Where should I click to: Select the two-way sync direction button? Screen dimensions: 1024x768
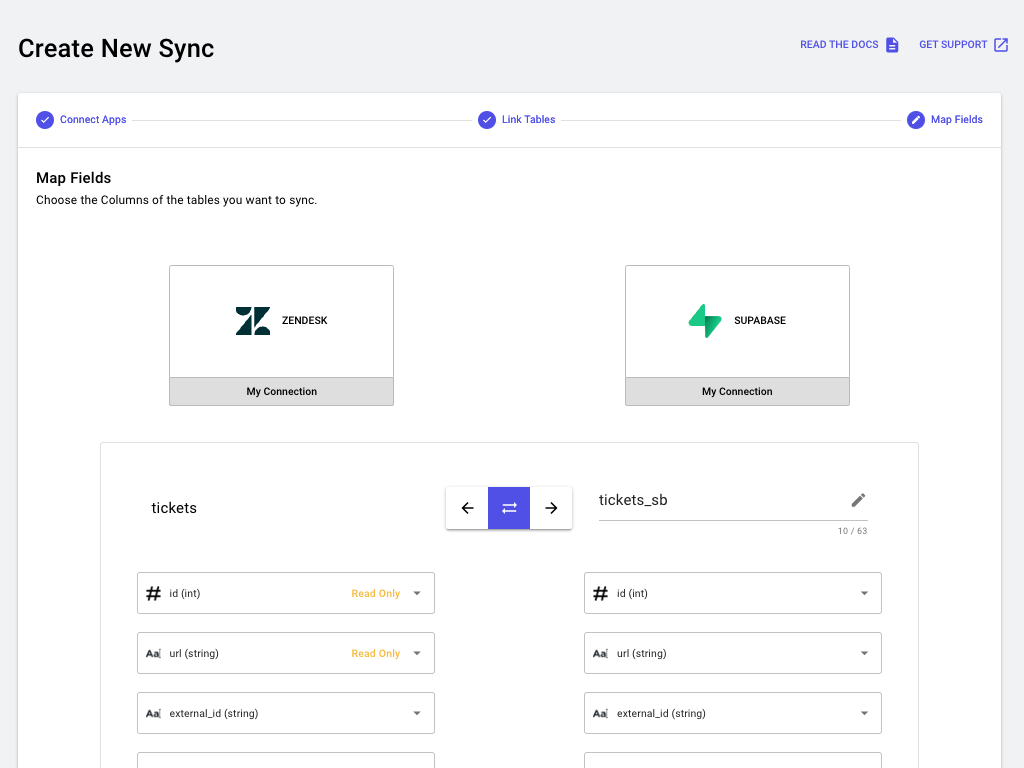509,508
